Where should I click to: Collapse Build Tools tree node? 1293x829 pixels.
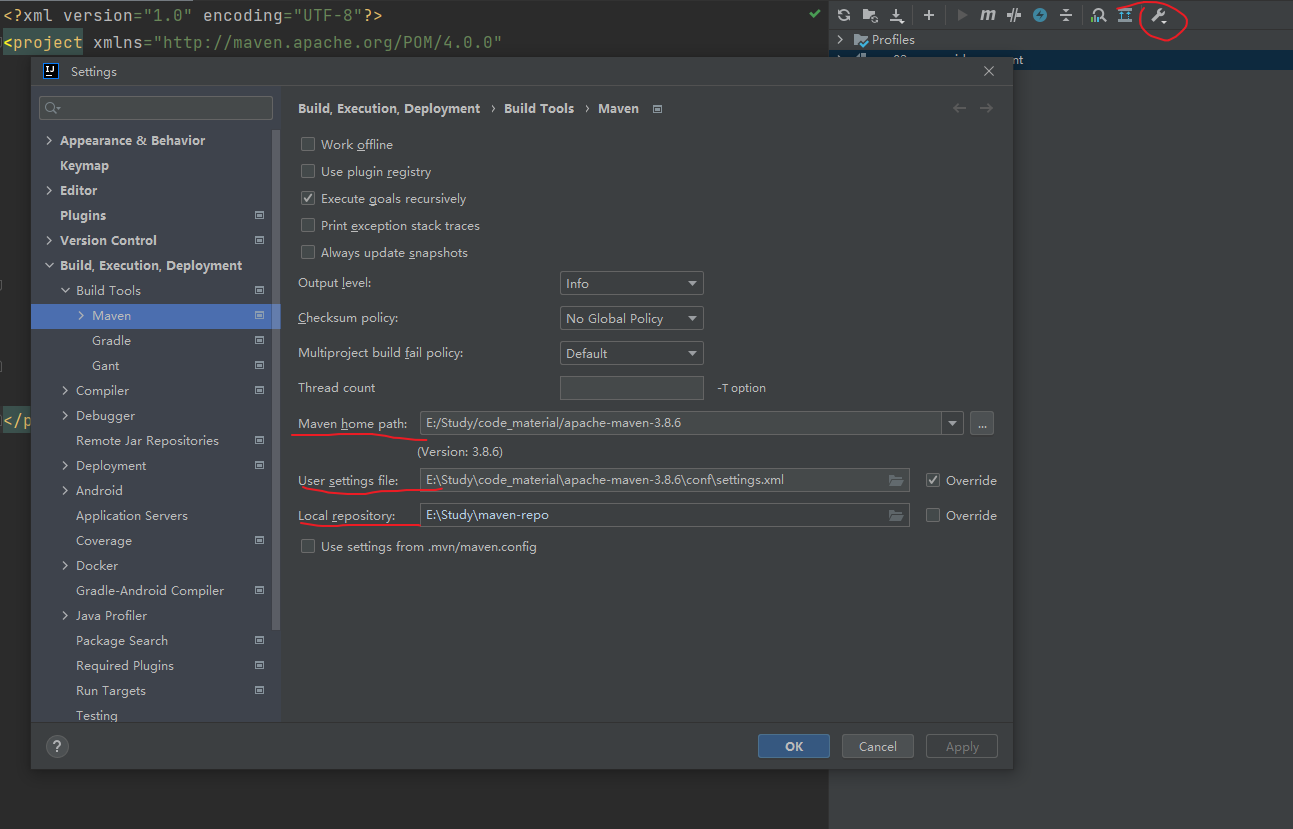(x=66, y=291)
